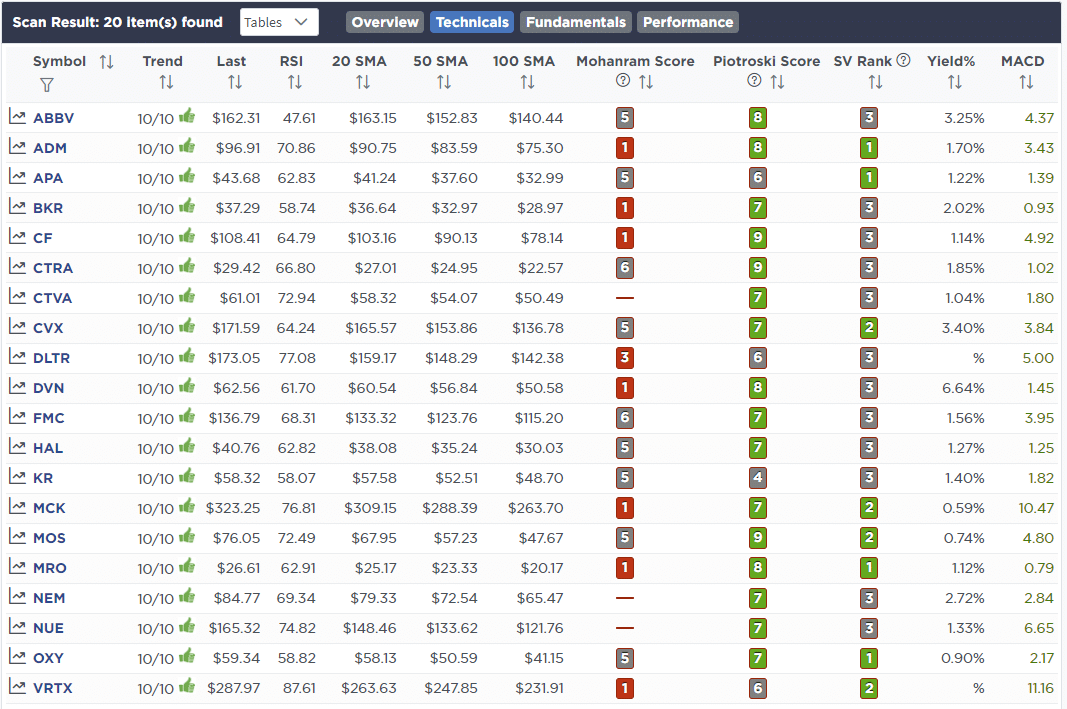Open the chart icon next to MCK
This screenshot has height=709, width=1067.
pos(18,507)
